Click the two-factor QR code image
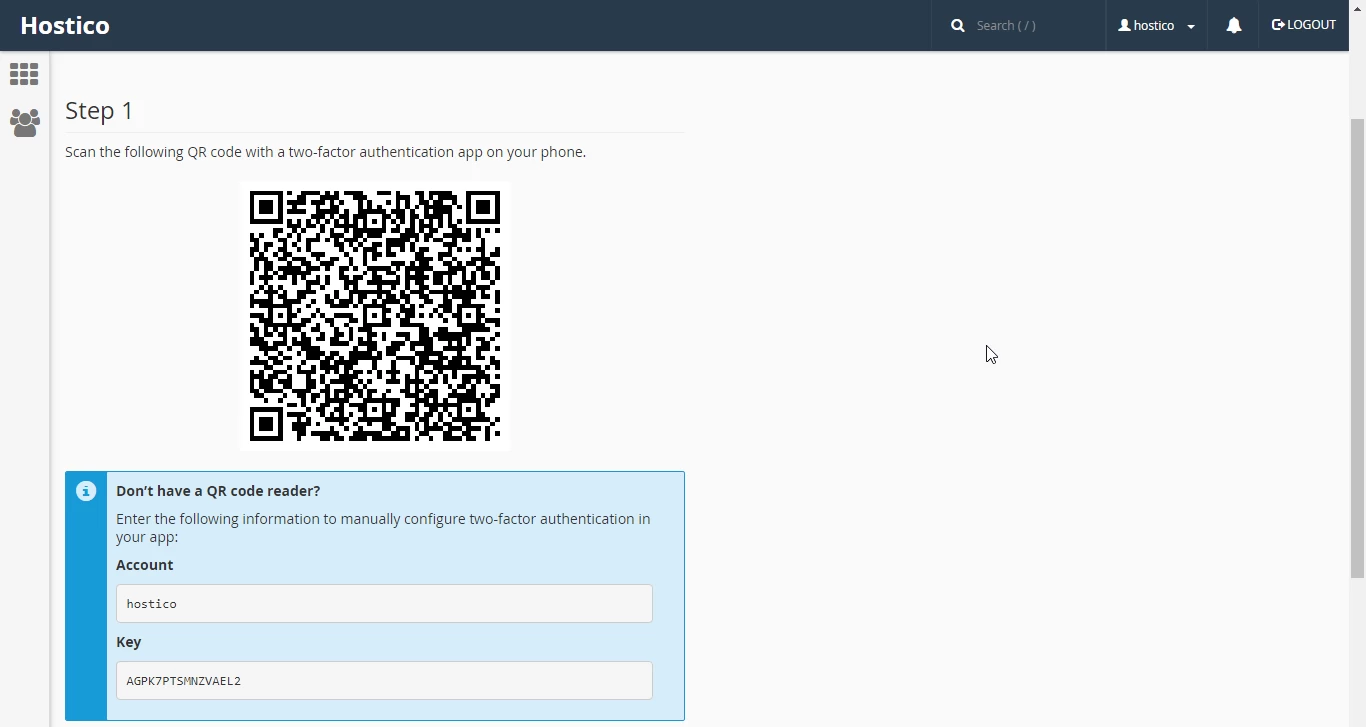The image size is (1366, 727). [375, 316]
